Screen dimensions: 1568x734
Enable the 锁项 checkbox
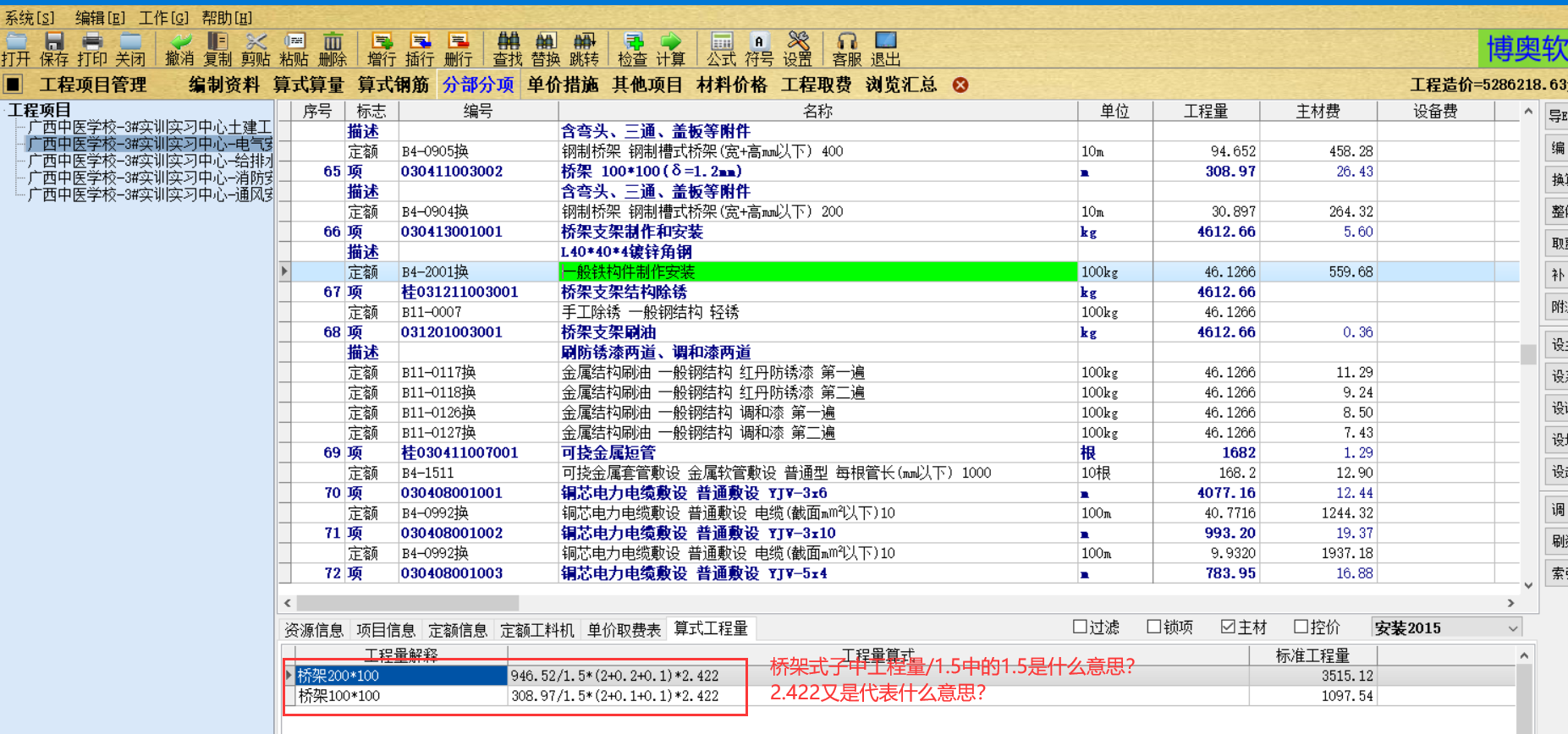[1153, 627]
